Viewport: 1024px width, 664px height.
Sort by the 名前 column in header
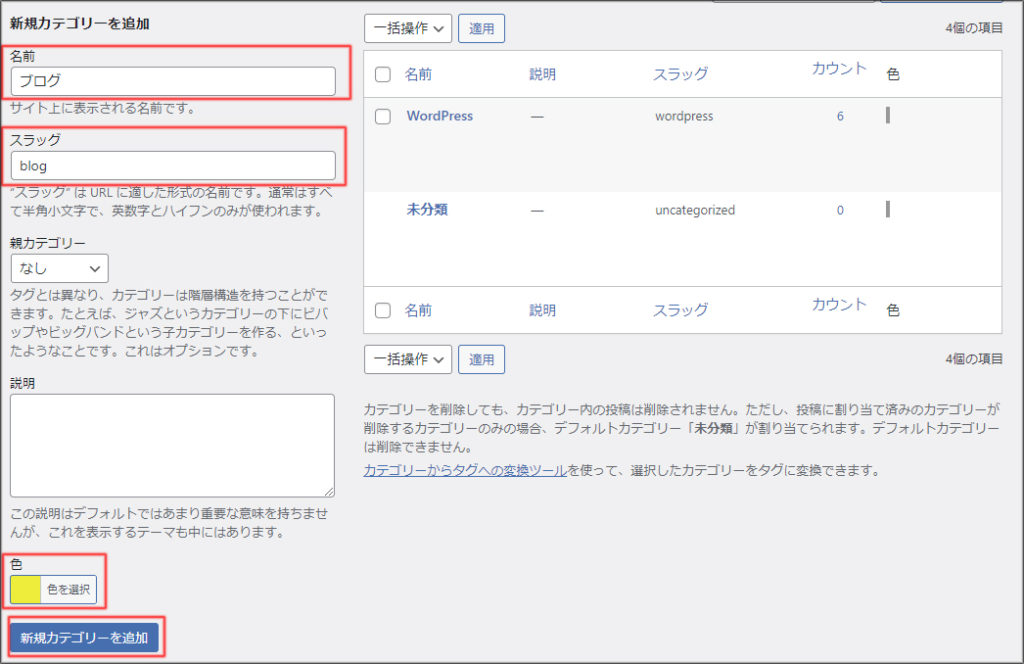[418, 75]
